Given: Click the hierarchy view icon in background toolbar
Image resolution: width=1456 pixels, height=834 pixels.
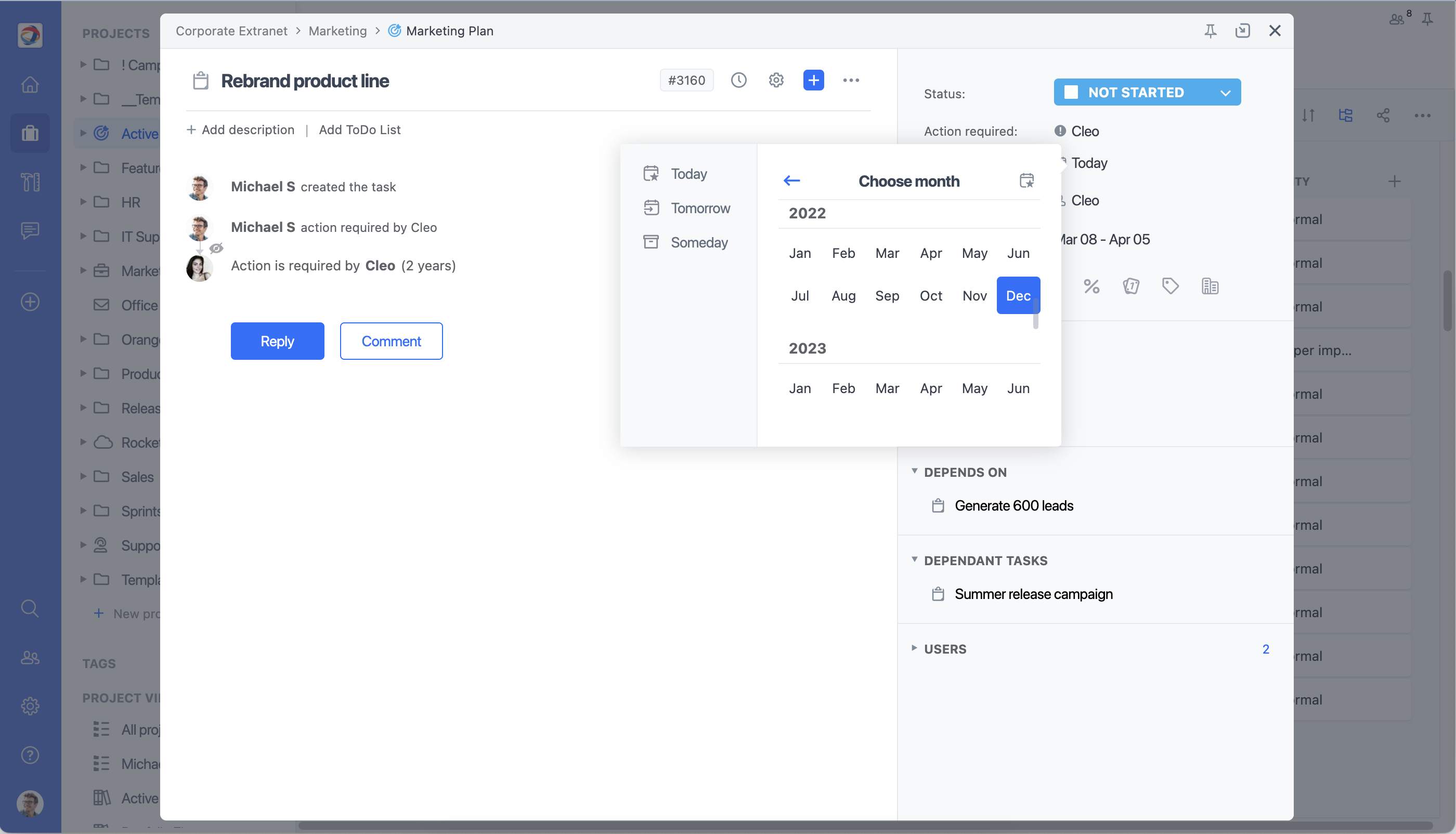Looking at the screenshot, I should [x=1345, y=115].
